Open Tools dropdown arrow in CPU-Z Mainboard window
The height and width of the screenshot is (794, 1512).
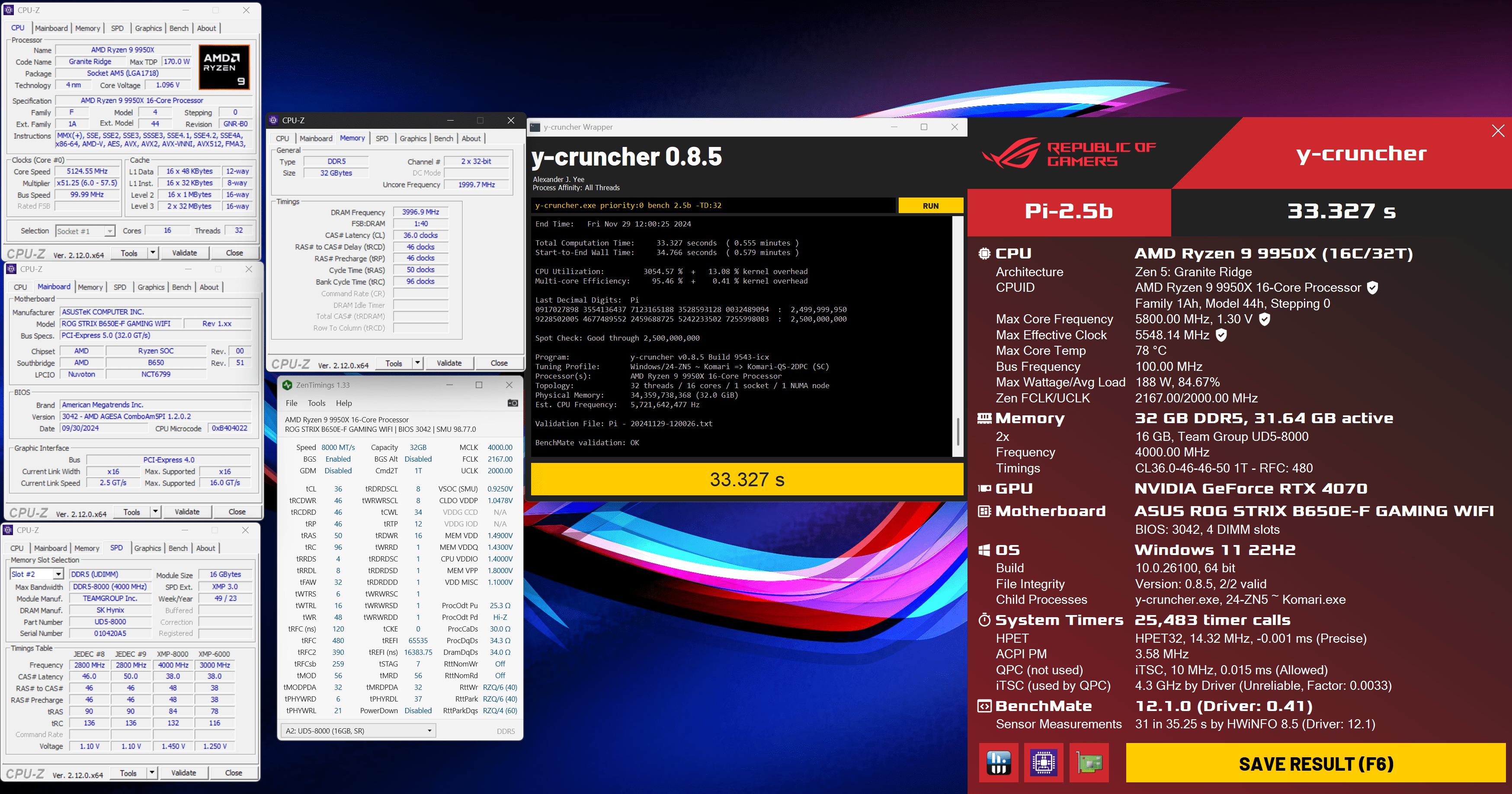155,512
